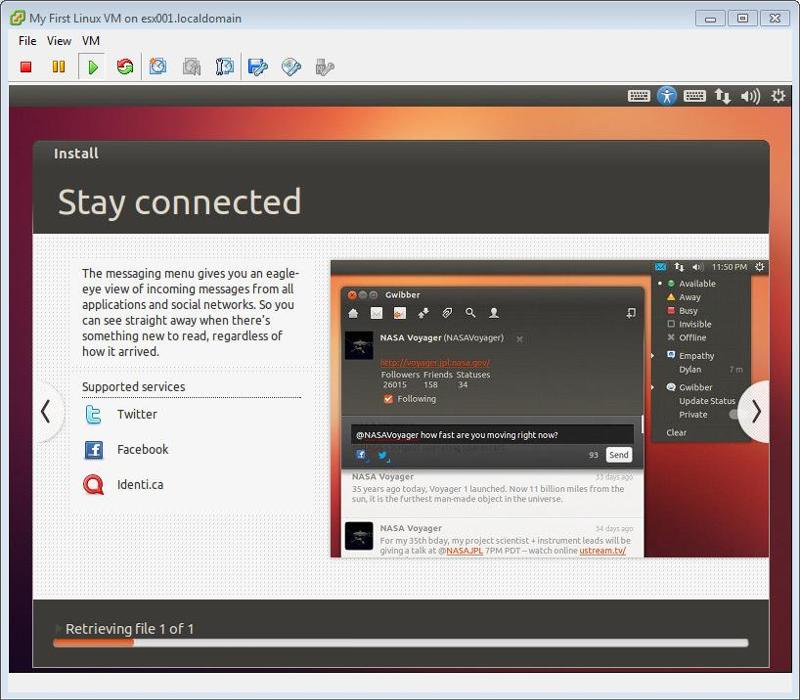This screenshot has width=800, height=700.
Task: Power off the VM with the red stop button
Action: pos(26,67)
